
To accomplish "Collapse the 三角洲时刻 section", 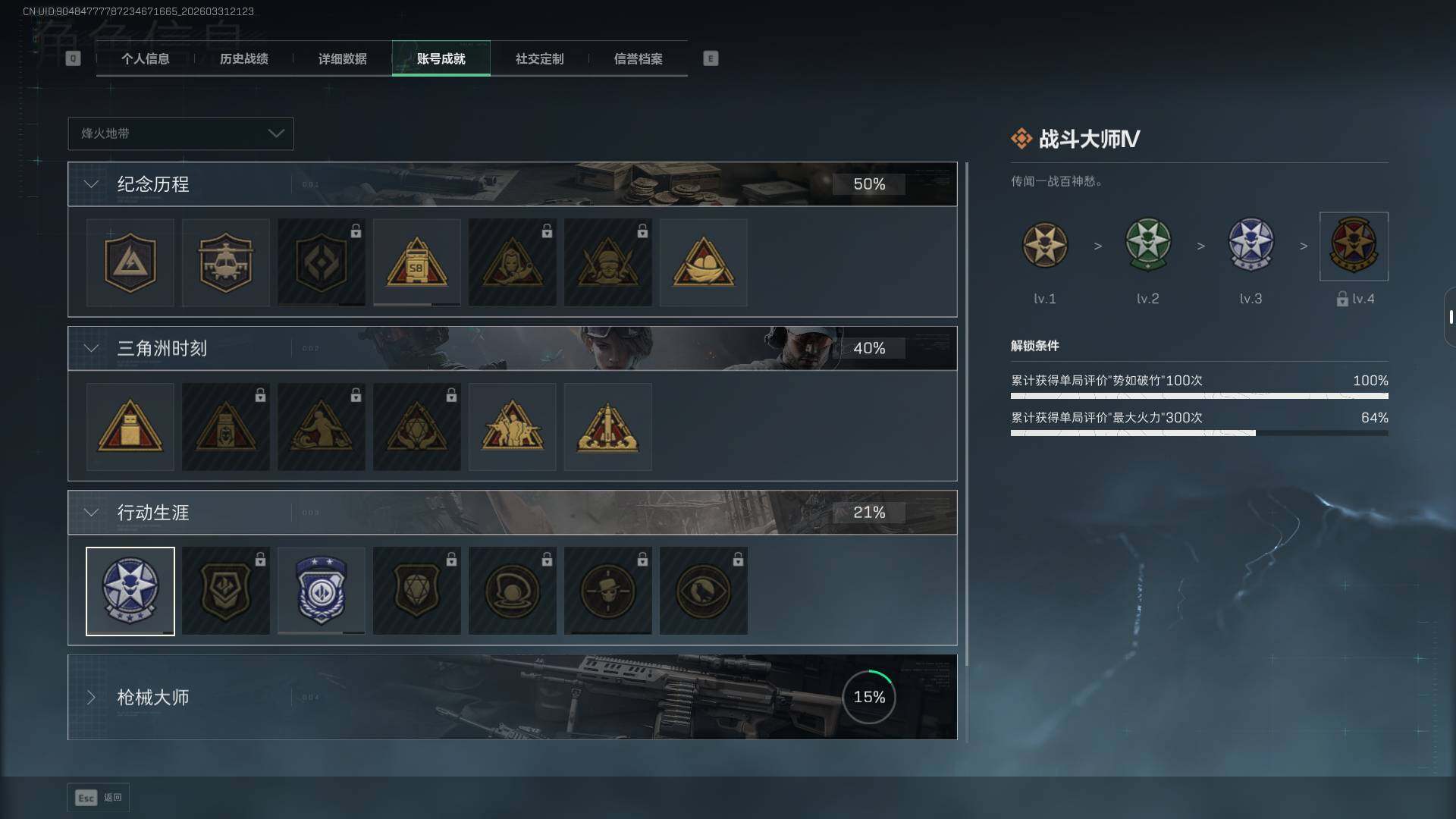I will [91, 348].
